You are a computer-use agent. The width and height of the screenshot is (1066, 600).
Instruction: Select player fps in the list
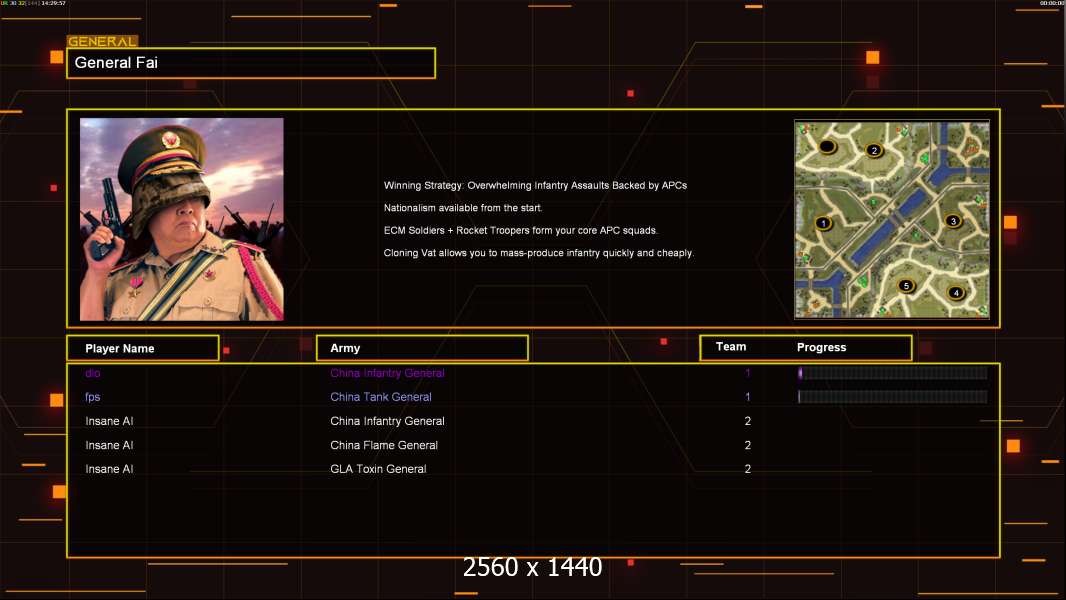92,397
